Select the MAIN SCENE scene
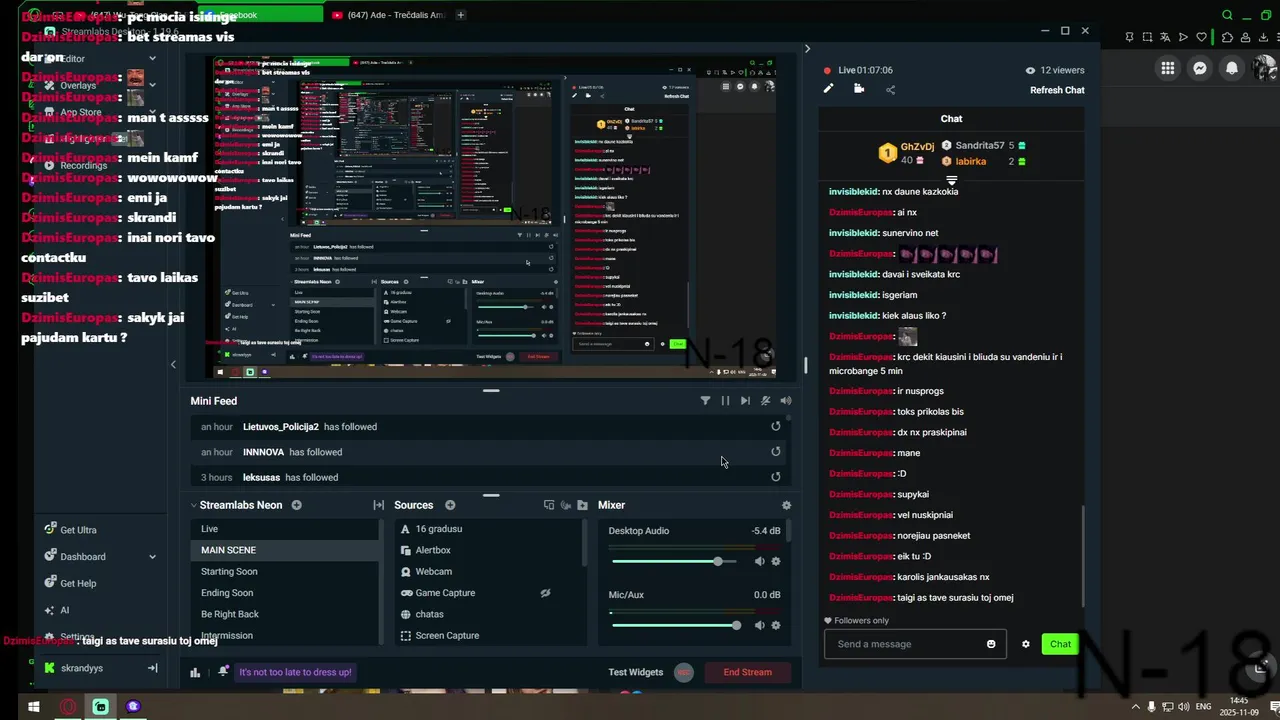The height and width of the screenshot is (720, 1280). pos(285,550)
